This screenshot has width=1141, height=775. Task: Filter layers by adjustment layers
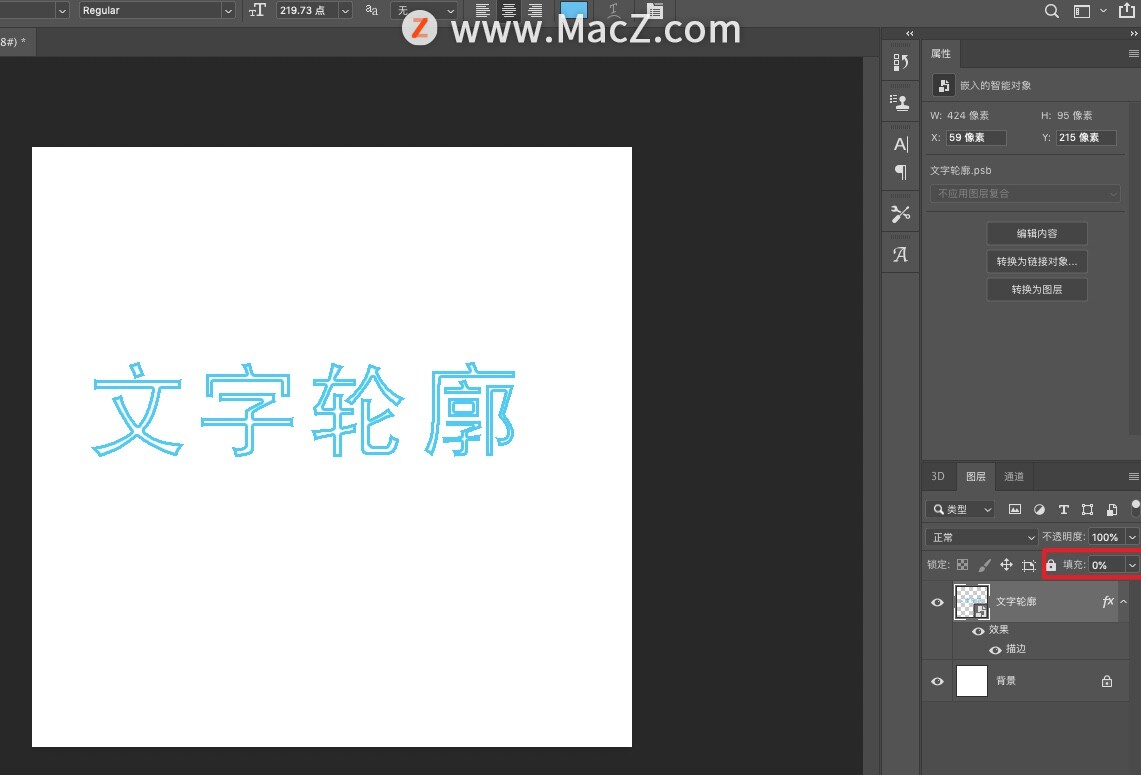(1039, 509)
